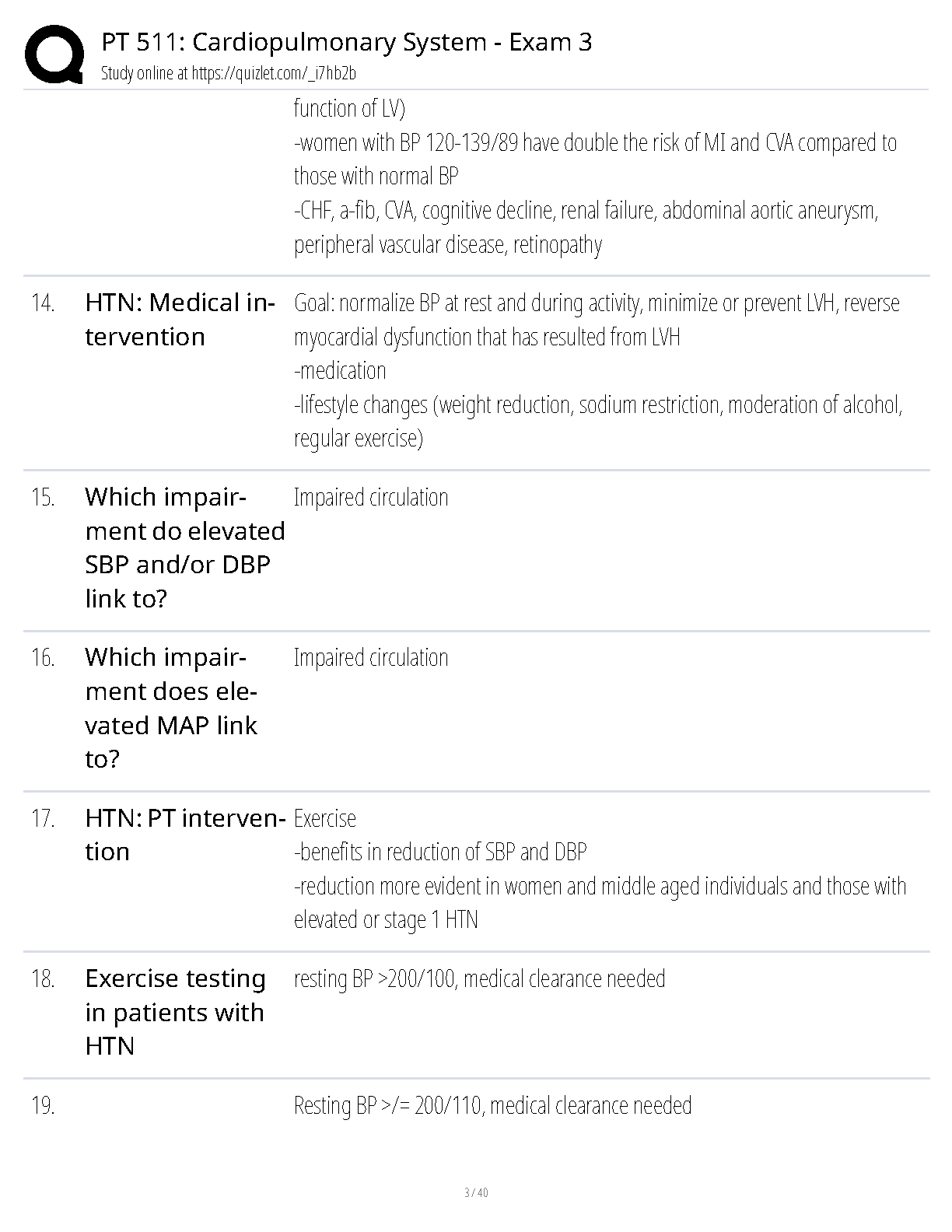Click the Quizlet Q logo icon
This screenshot has width=952, height=1232.
(54, 54)
